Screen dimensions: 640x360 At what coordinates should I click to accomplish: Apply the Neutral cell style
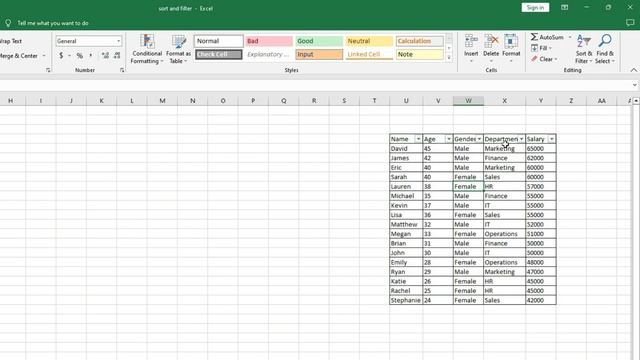(x=369, y=41)
